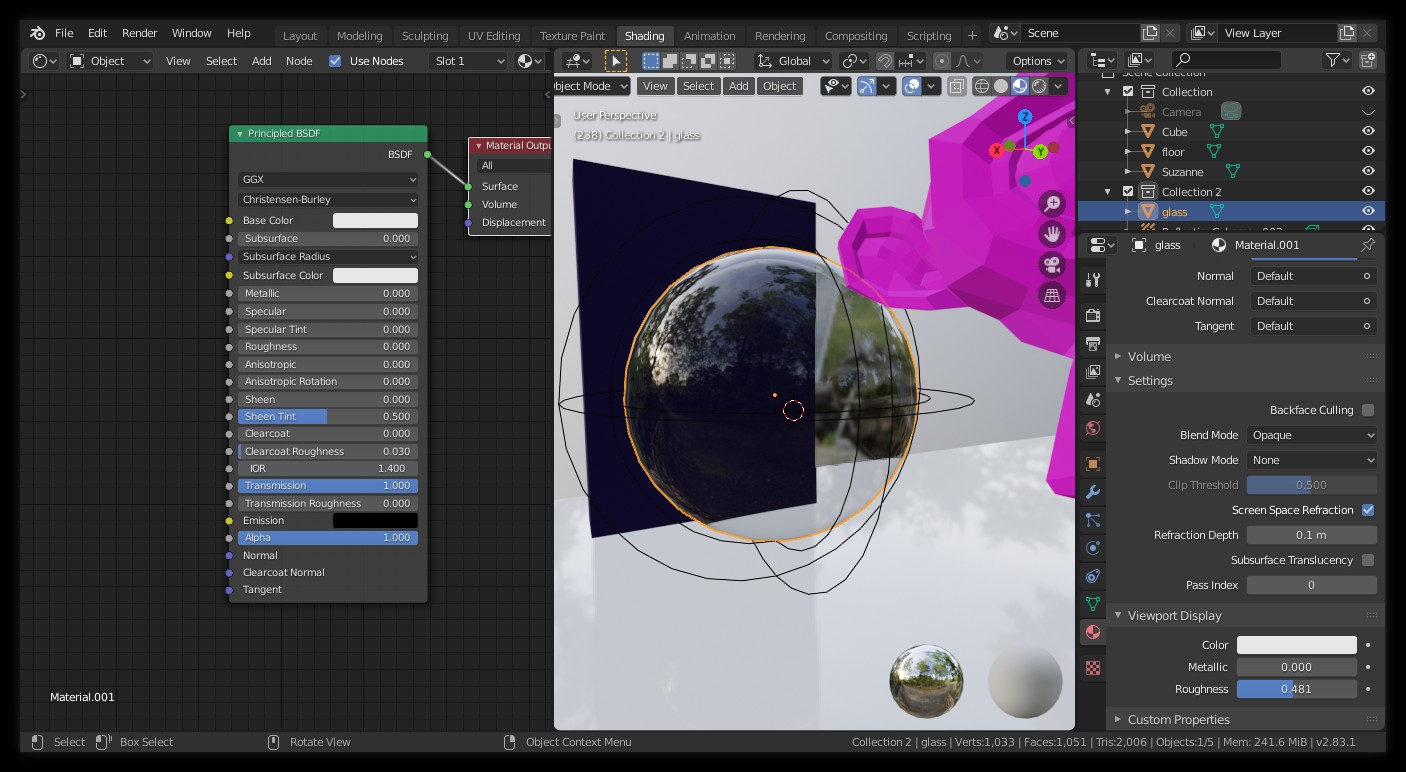Switch to the Sculpting workspace tab
Screen dimensions: 1406x772
point(425,35)
